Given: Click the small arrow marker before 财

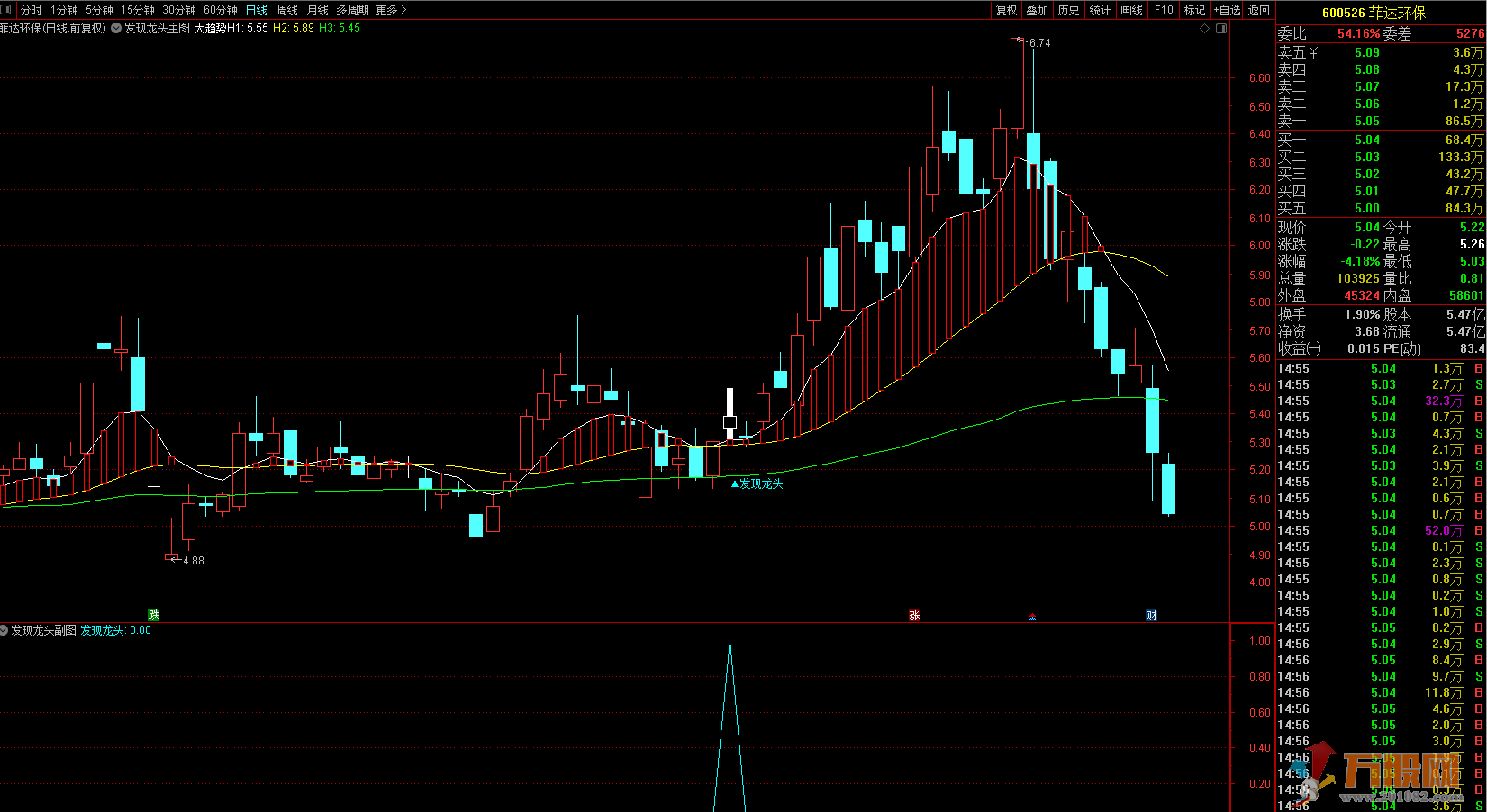Looking at the screenshot, I should (x=1032, y=617).
